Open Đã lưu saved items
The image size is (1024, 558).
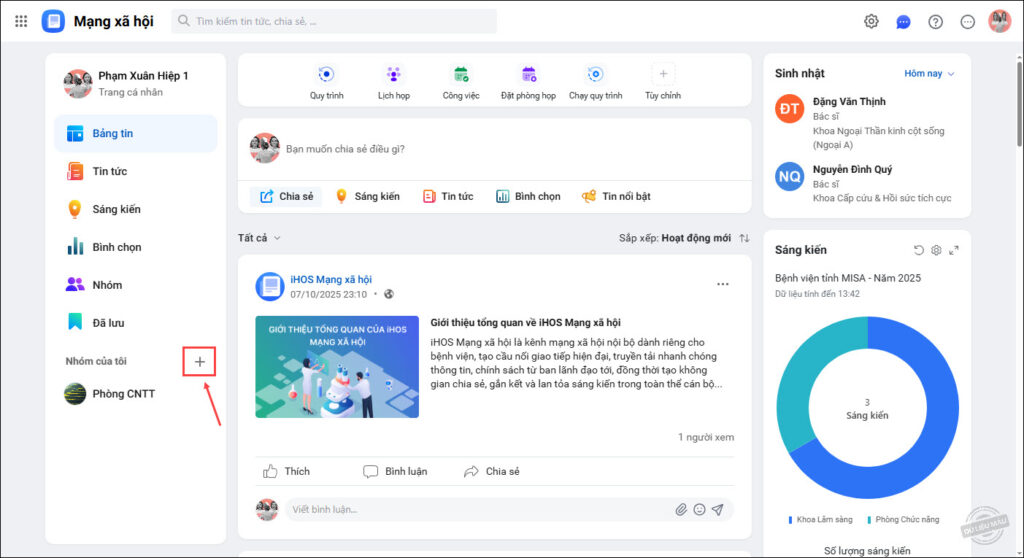136,323
